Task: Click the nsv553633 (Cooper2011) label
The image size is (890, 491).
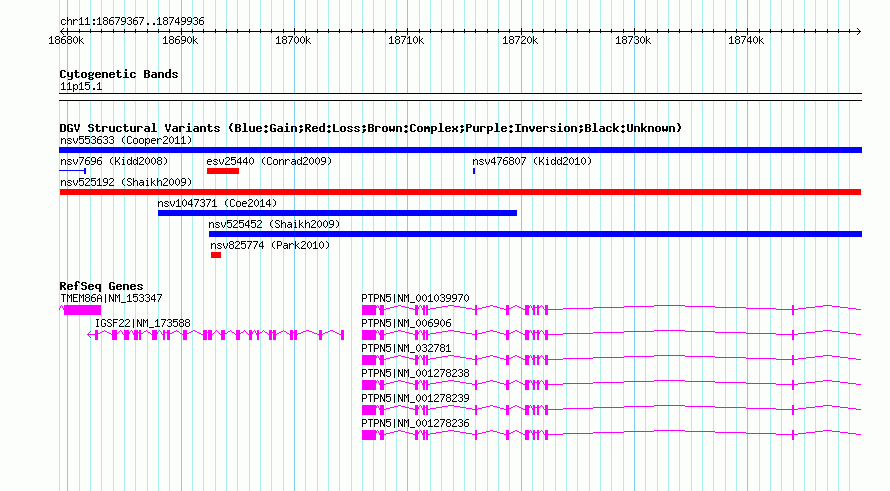Action: pos(126,140)
